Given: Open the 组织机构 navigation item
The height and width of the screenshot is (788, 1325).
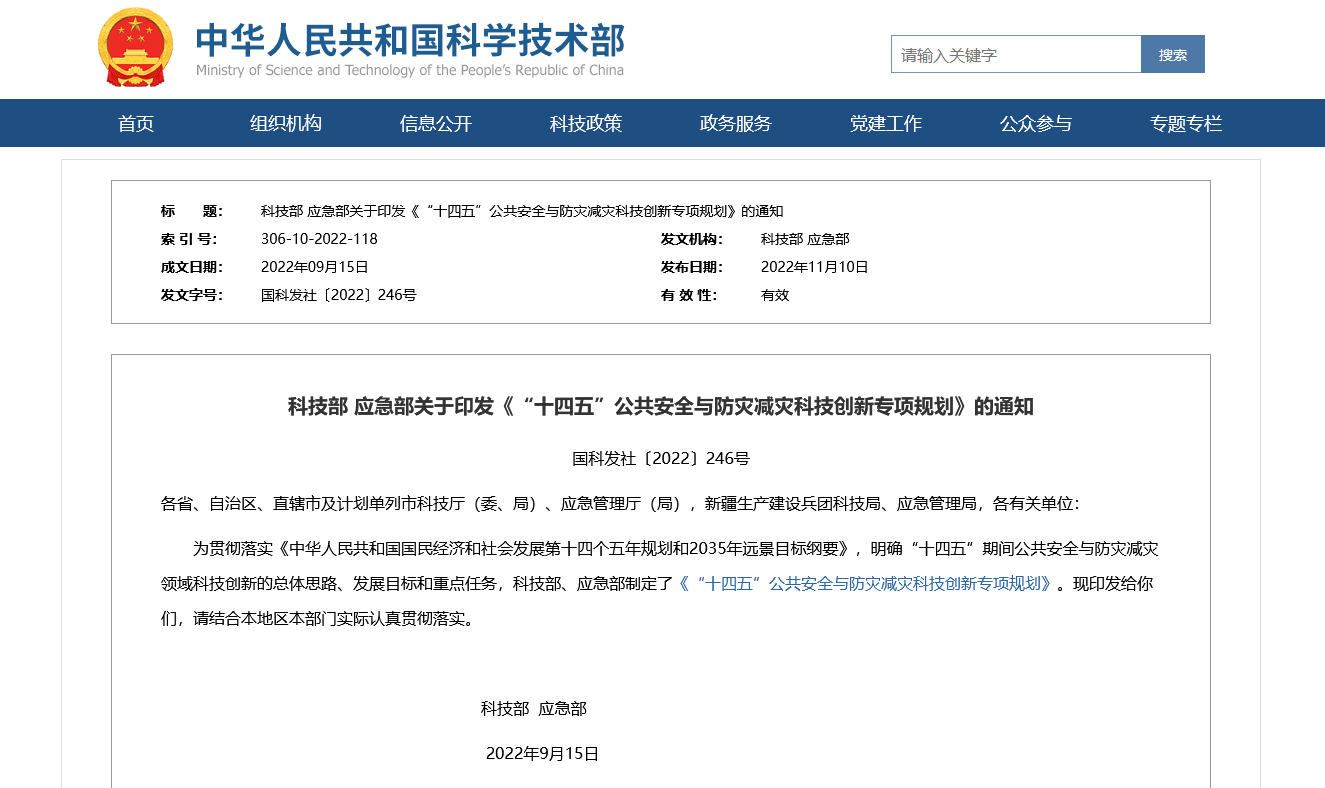Looking at the screenshot, I should [286, 124].
